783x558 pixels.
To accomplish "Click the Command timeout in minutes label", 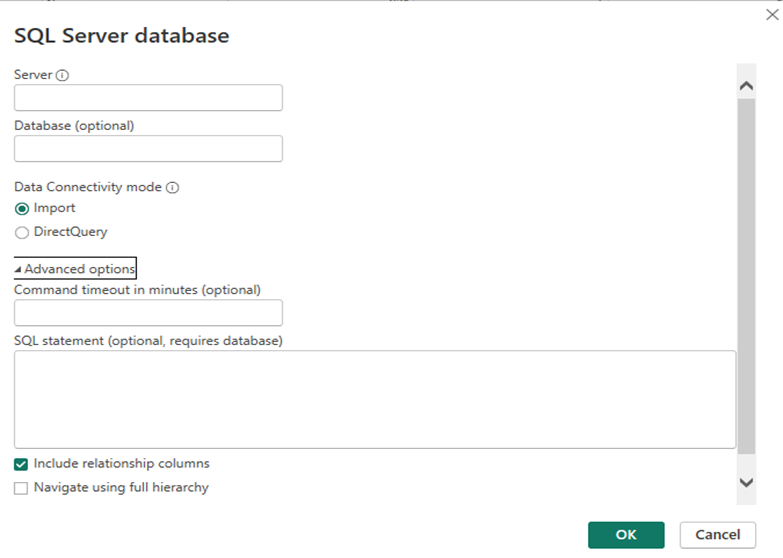I will click(x=137, y=290).
